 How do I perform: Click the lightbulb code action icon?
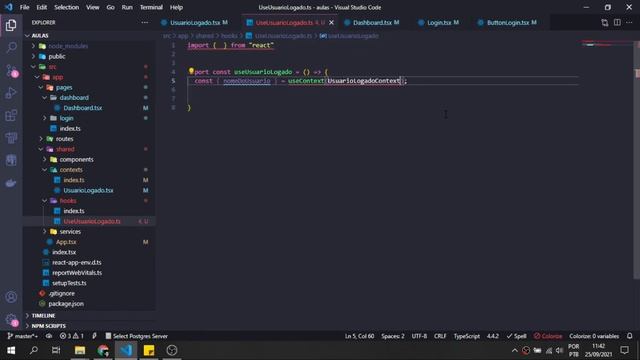coord(191,71)
